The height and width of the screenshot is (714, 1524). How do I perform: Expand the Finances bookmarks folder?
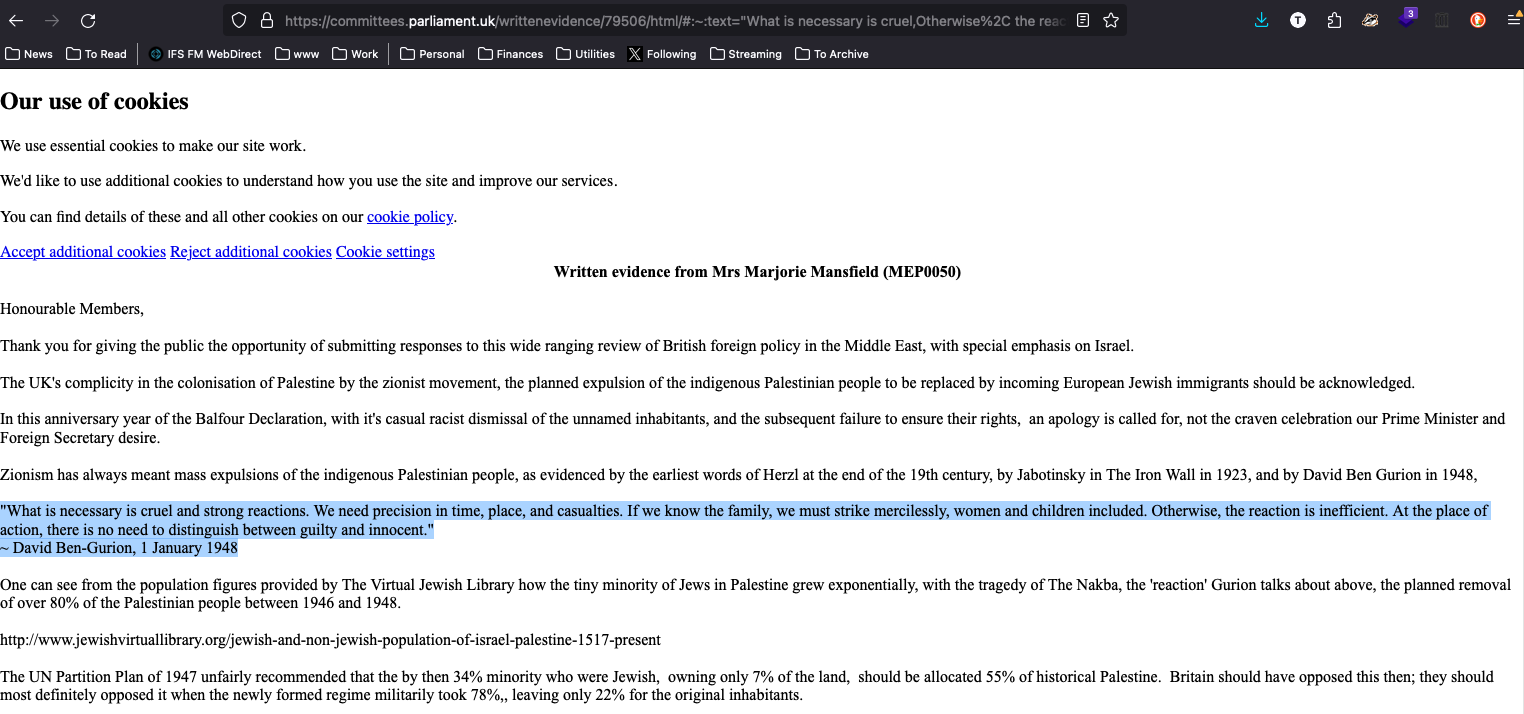510,54
